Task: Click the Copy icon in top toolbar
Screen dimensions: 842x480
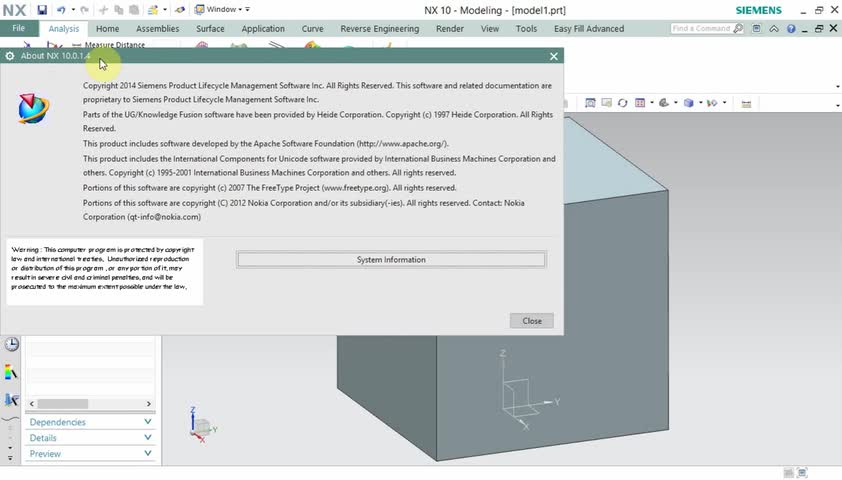Action: pyautogui.click(x=119, y=10)
